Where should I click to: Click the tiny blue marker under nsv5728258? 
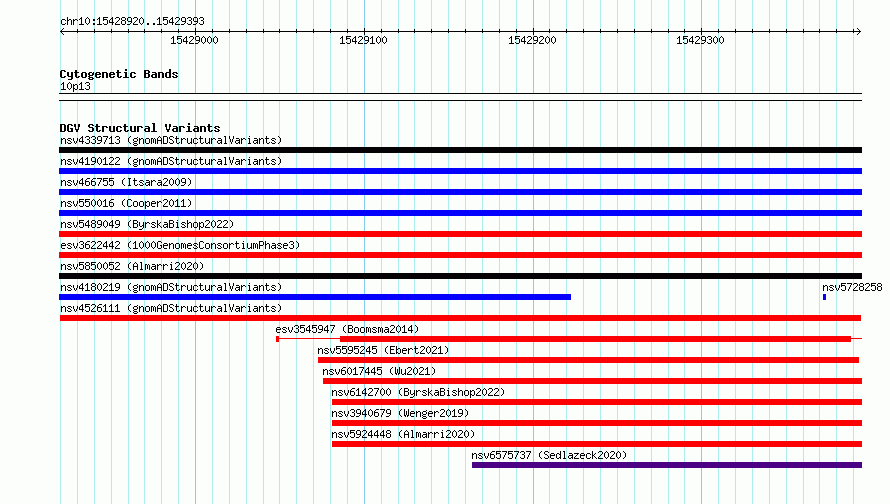point(824,297)
